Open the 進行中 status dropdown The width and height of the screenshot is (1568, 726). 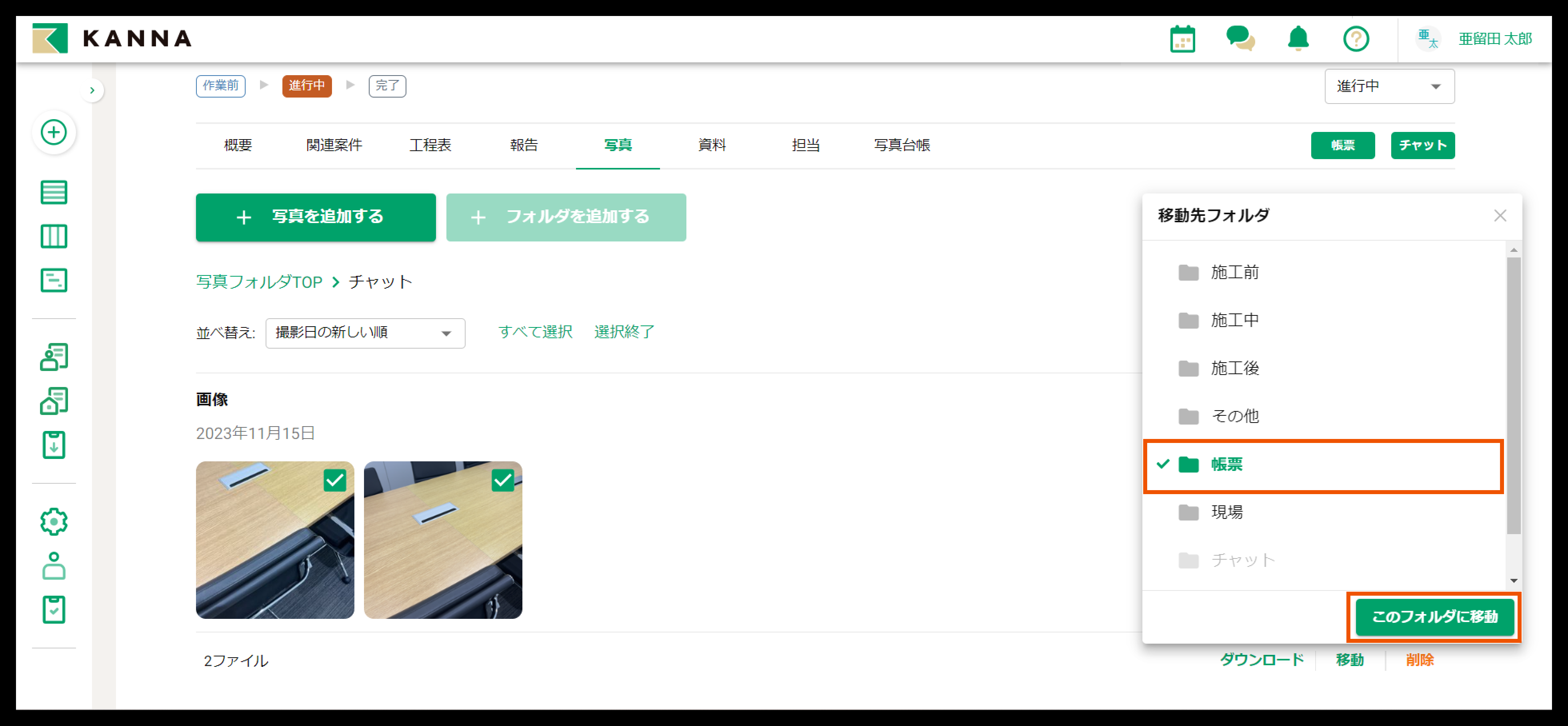coord(1389,86)
